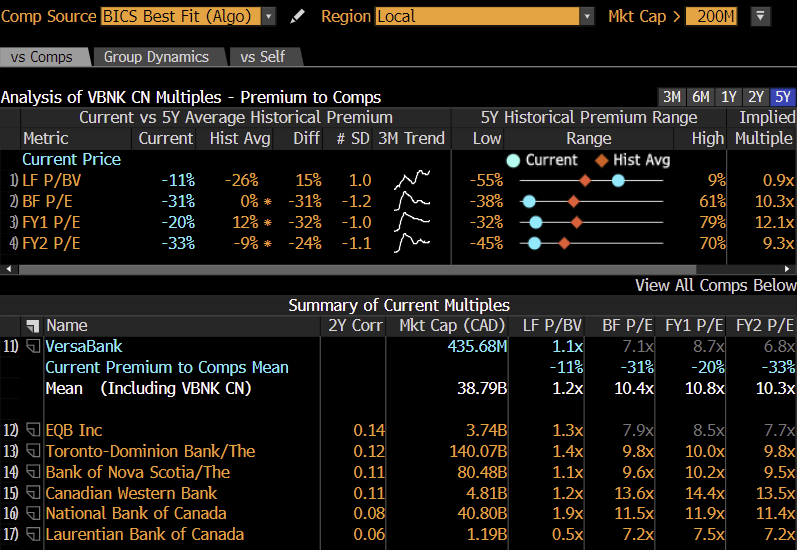Toggle the National Bank of Canada row checkbox
Viewport: 797px width, 550px height.
coord(33,513)
